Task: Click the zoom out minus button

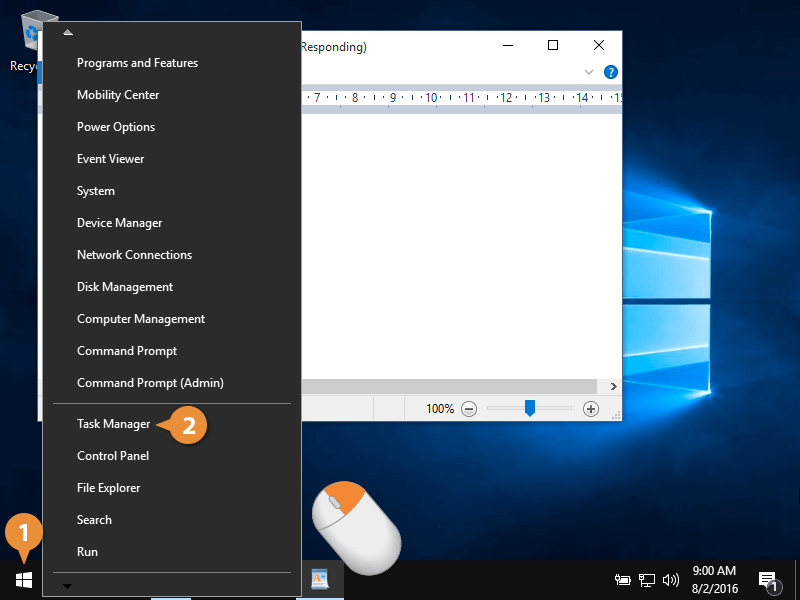Action: (469, 408)
